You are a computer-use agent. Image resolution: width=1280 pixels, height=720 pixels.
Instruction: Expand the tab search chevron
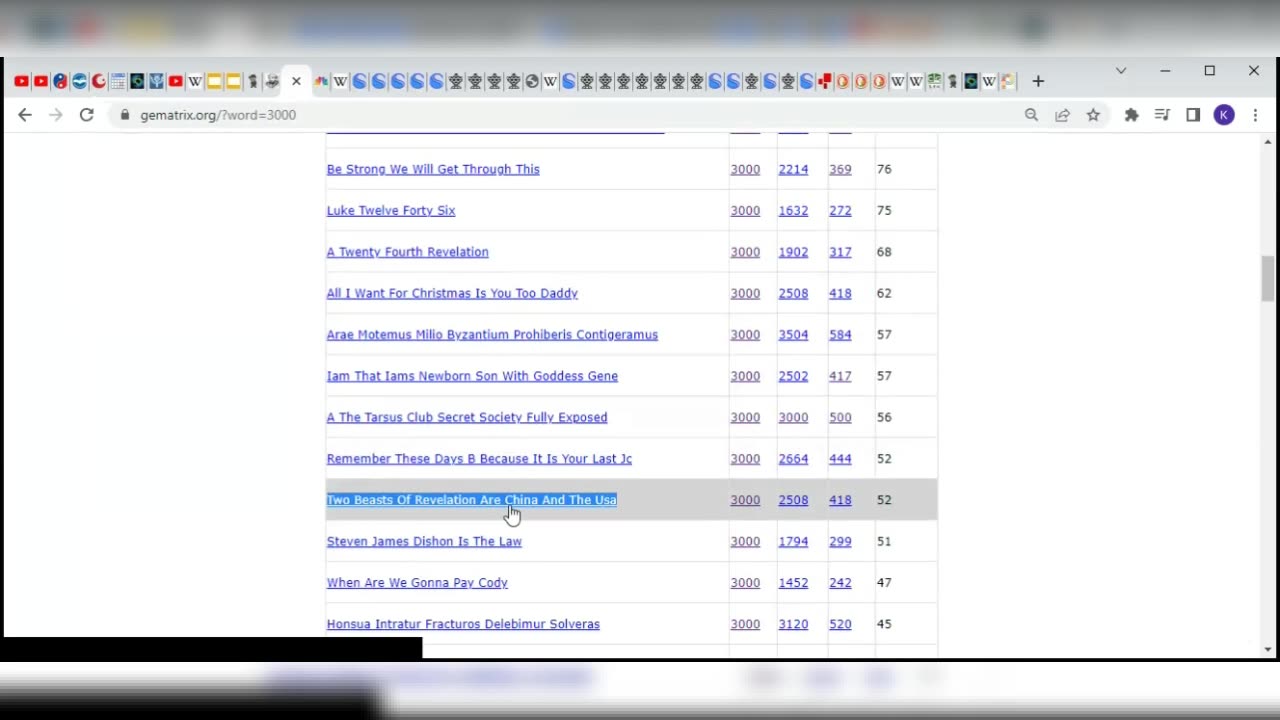(x=1121, y=71)
